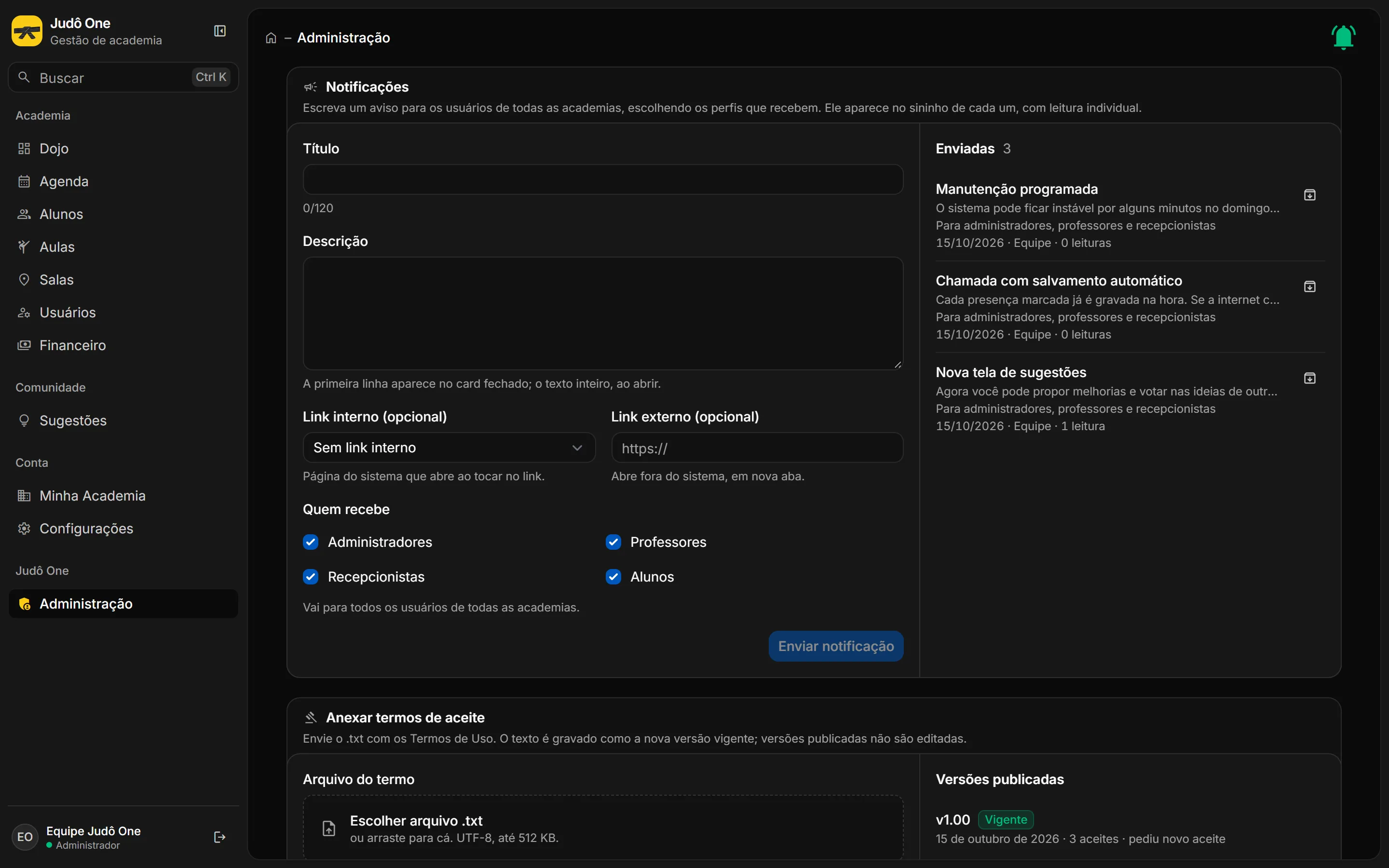
Task: Uncheck the Alunos recipient checkbox
Action: click(613, 577)
